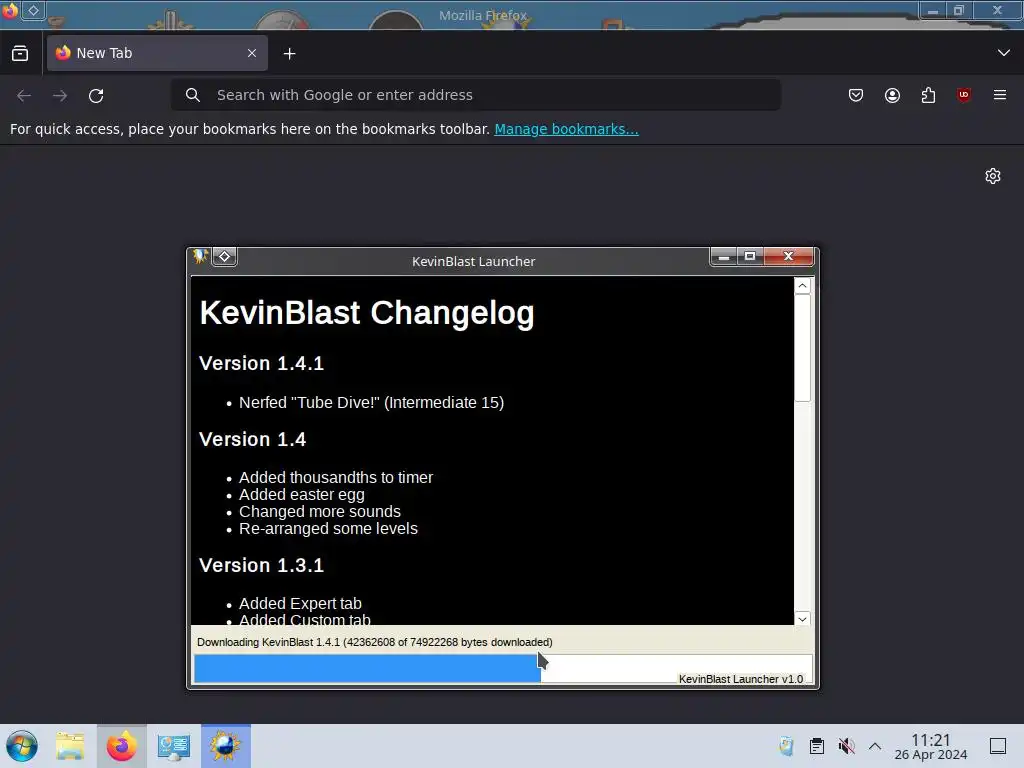
Task: Toggle Firefox window on-all-desktops diamond button
Action: (x=33, y=10)
